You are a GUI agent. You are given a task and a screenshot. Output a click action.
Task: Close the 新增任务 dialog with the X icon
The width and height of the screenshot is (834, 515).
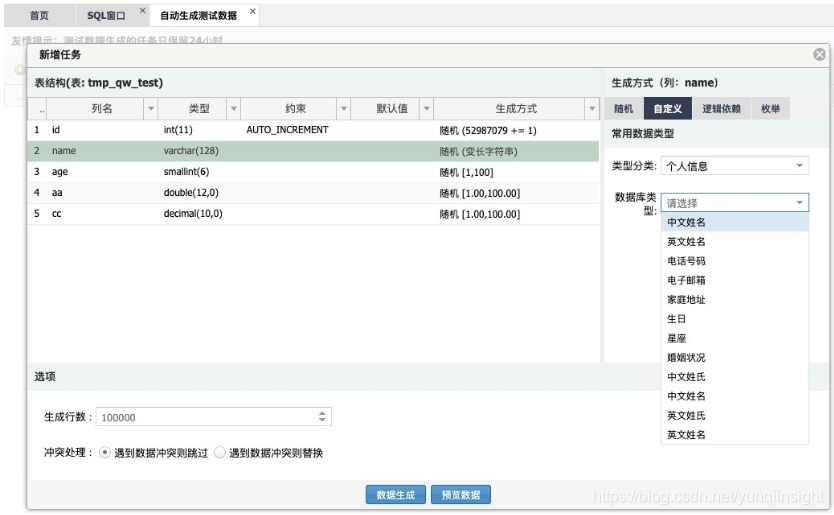click(819, 54)
